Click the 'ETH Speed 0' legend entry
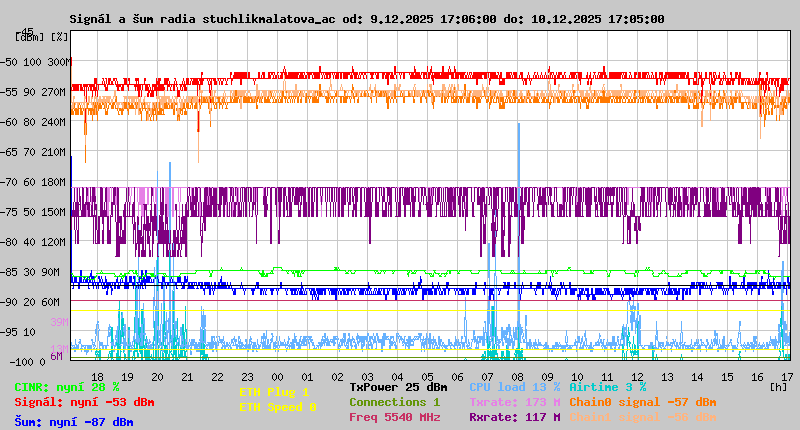Image resolution: width=800 pixels, height=430 pixels. click(278, 407)
